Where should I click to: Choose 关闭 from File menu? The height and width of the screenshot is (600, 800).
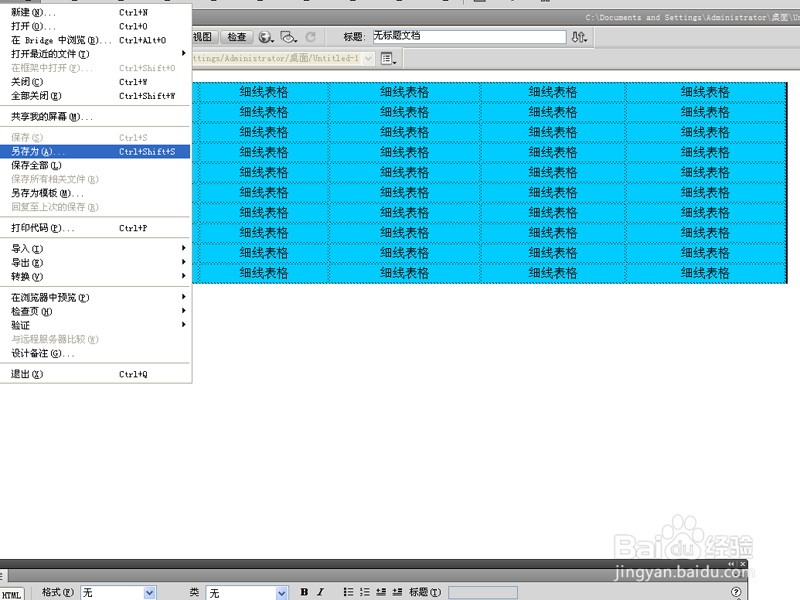point(95,82)
